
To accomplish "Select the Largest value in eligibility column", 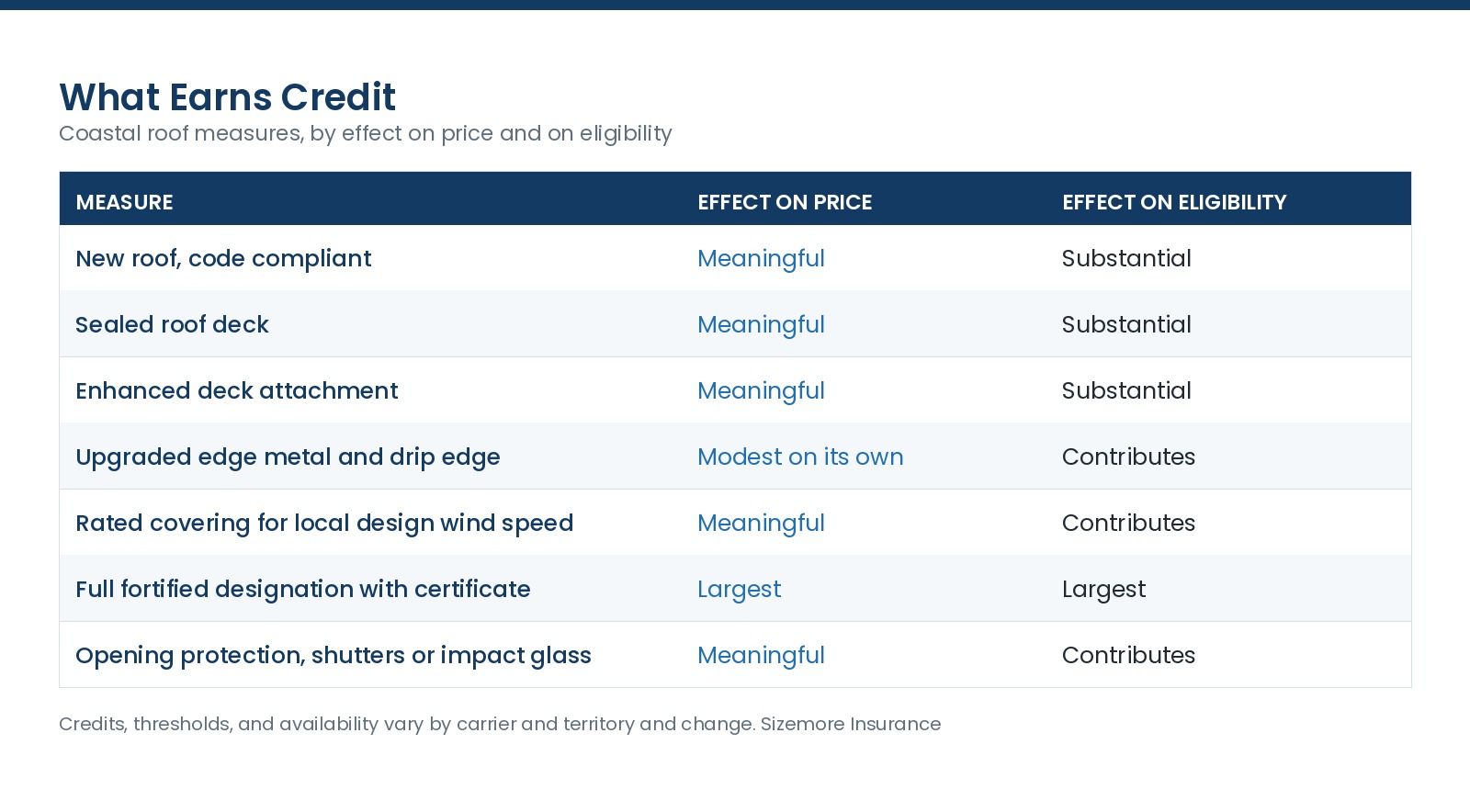I will point(1103,589).
